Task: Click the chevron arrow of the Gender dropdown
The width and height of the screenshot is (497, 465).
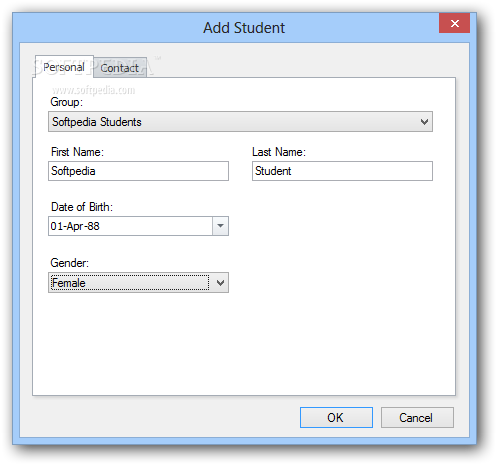Action: pos(220,283)
